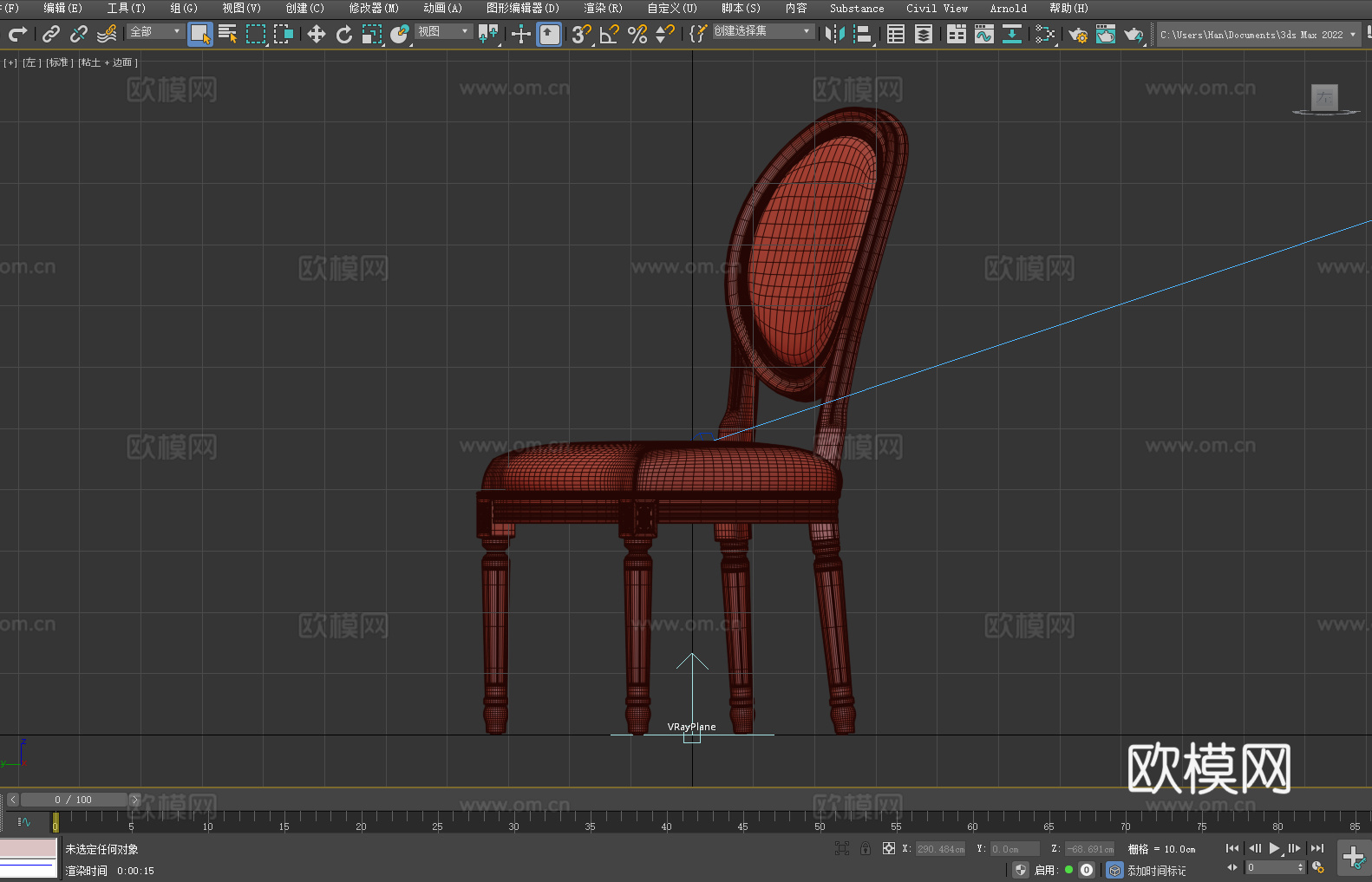Toggle keyboard shortcut override button
This screenshot has height=882, width=1372.
[x=549, y=34]
